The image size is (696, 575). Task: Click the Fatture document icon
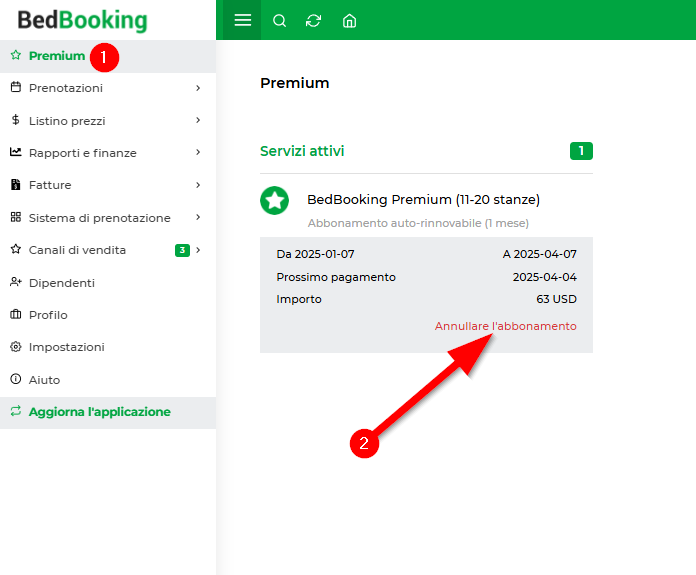pyautogui.click(x=16, y=184)
